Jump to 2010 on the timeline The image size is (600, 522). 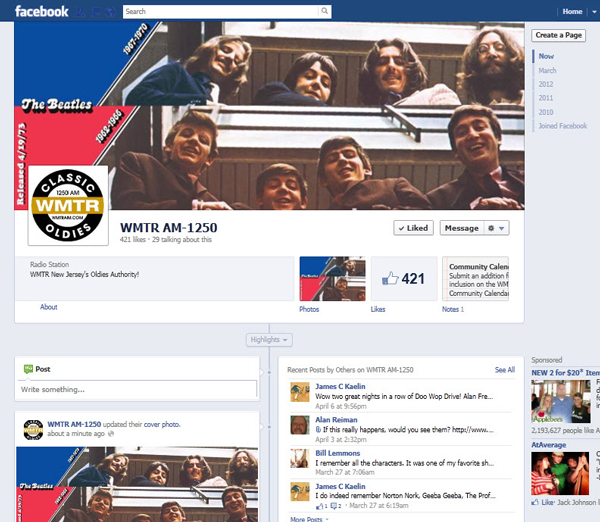click(546, 112)
